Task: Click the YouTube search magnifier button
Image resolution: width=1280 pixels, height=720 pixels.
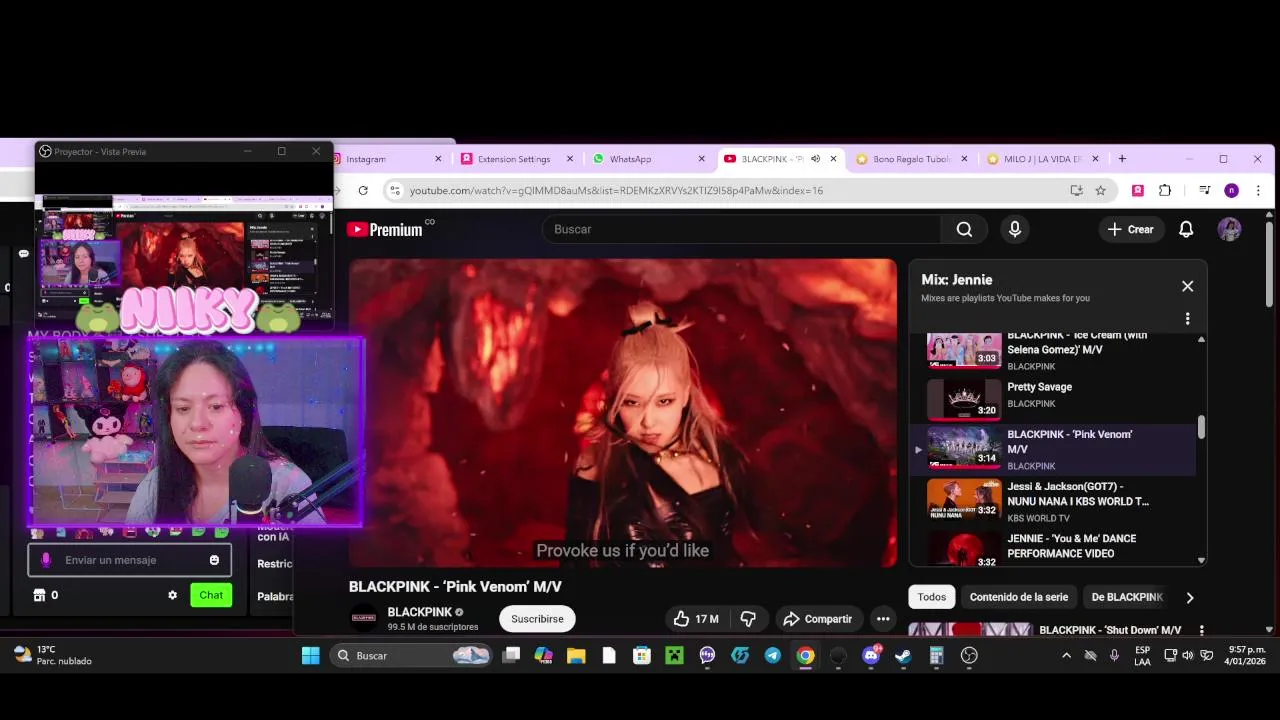Action: coord(964,229)
